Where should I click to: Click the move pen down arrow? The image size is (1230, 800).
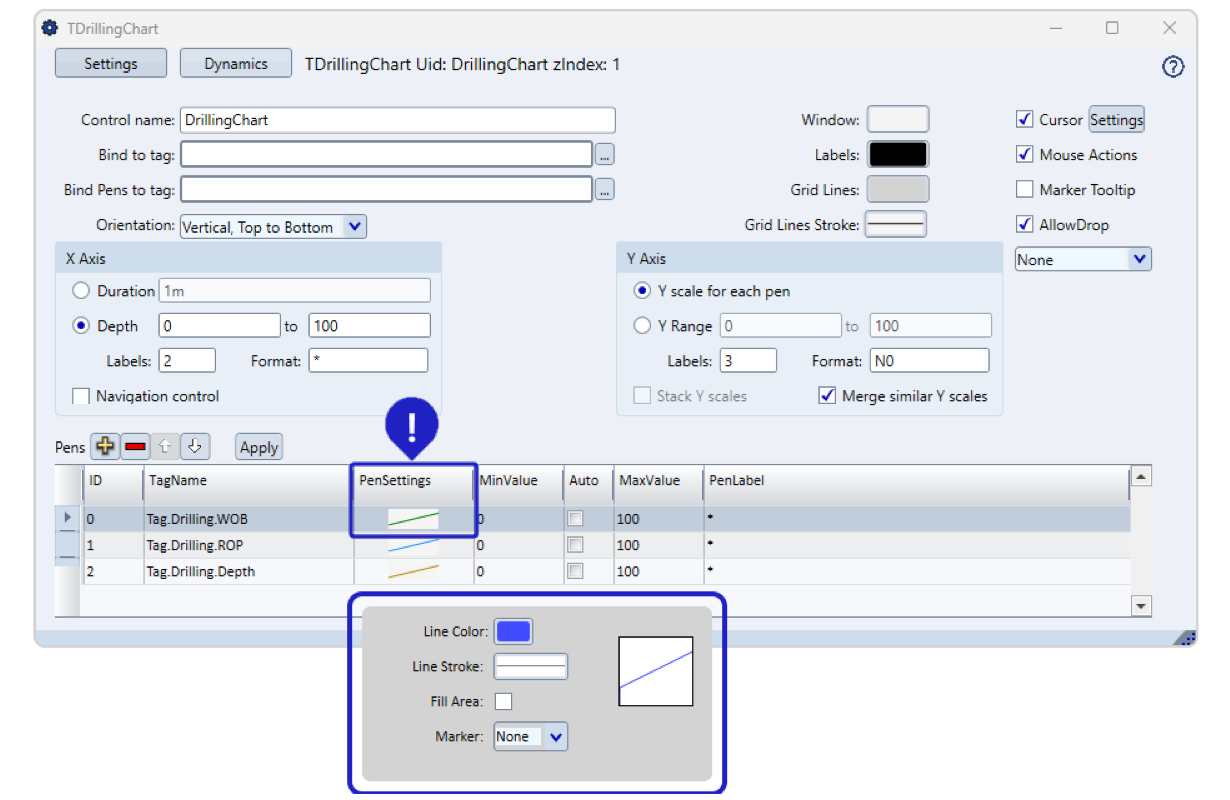195,447
